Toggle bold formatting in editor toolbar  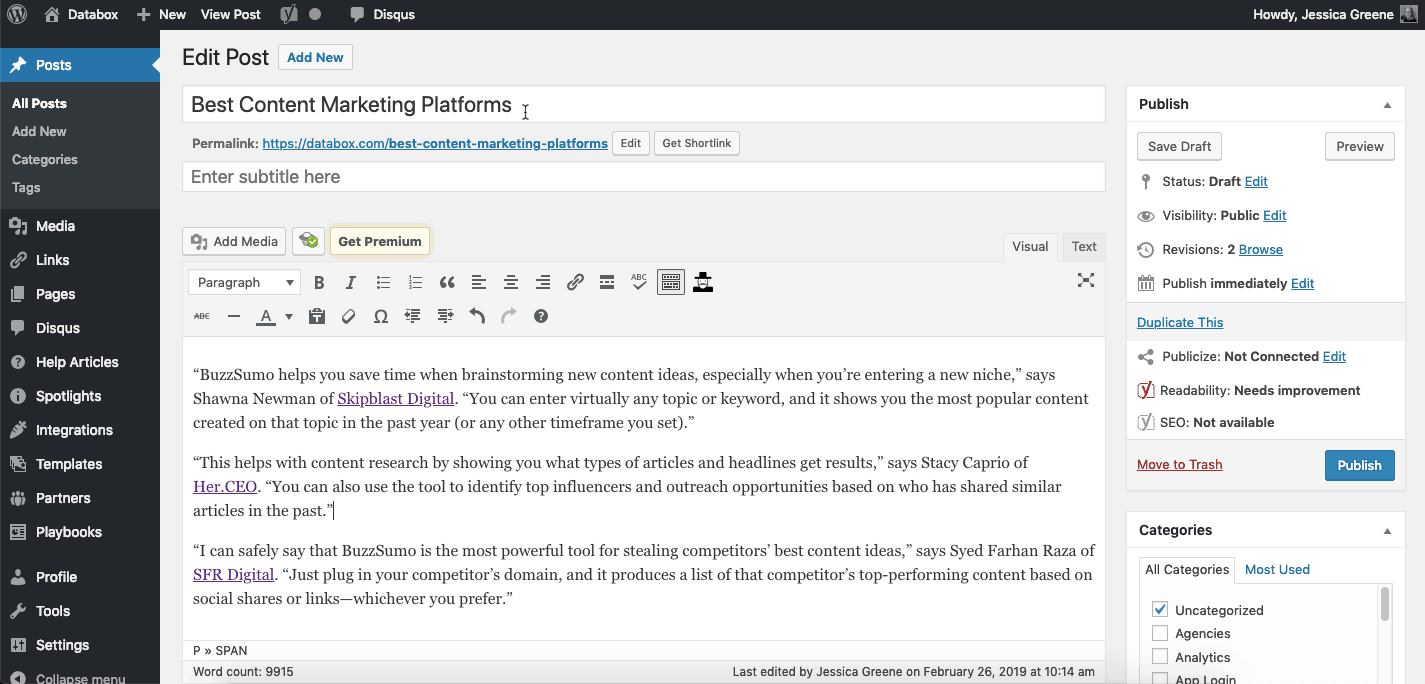[x=319, y=283]
